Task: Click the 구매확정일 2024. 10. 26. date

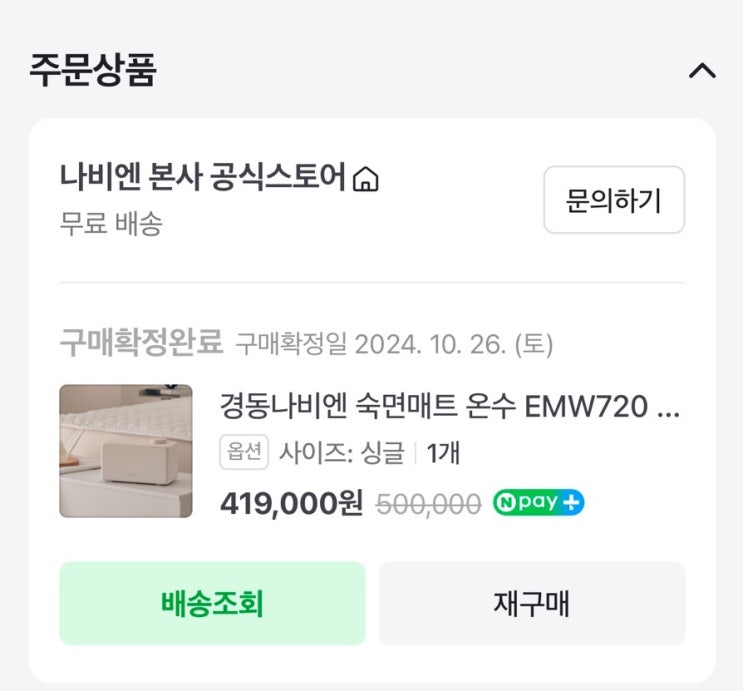Action: (x=394, y=345)
